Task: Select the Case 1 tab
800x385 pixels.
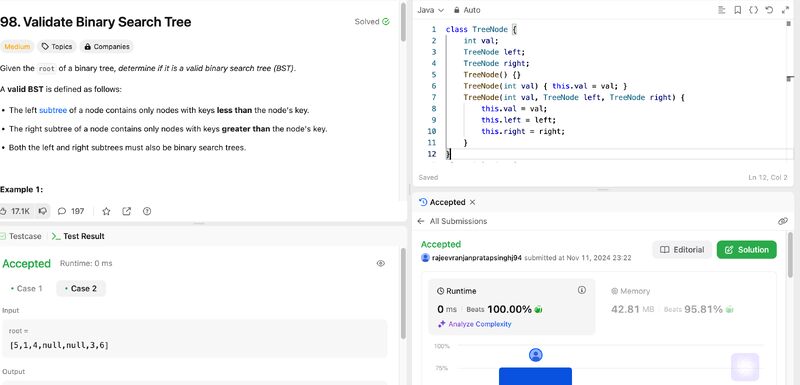Action: coord(27,289)
